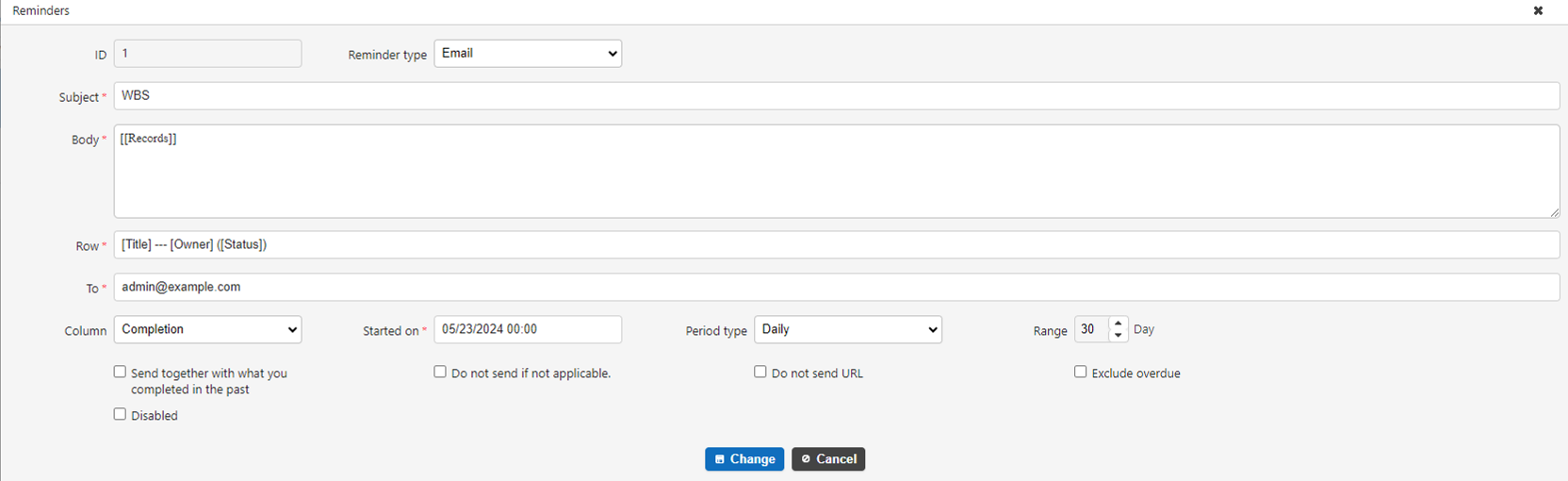This screenshot has height=481, width=1568.
Task: Click the Cancel button
Action: 828,459
